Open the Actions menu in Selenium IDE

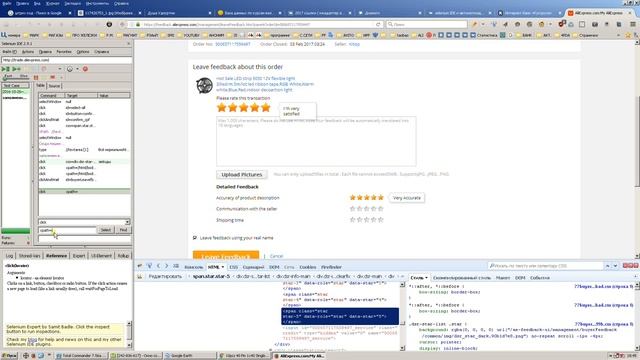pos(28,52)
